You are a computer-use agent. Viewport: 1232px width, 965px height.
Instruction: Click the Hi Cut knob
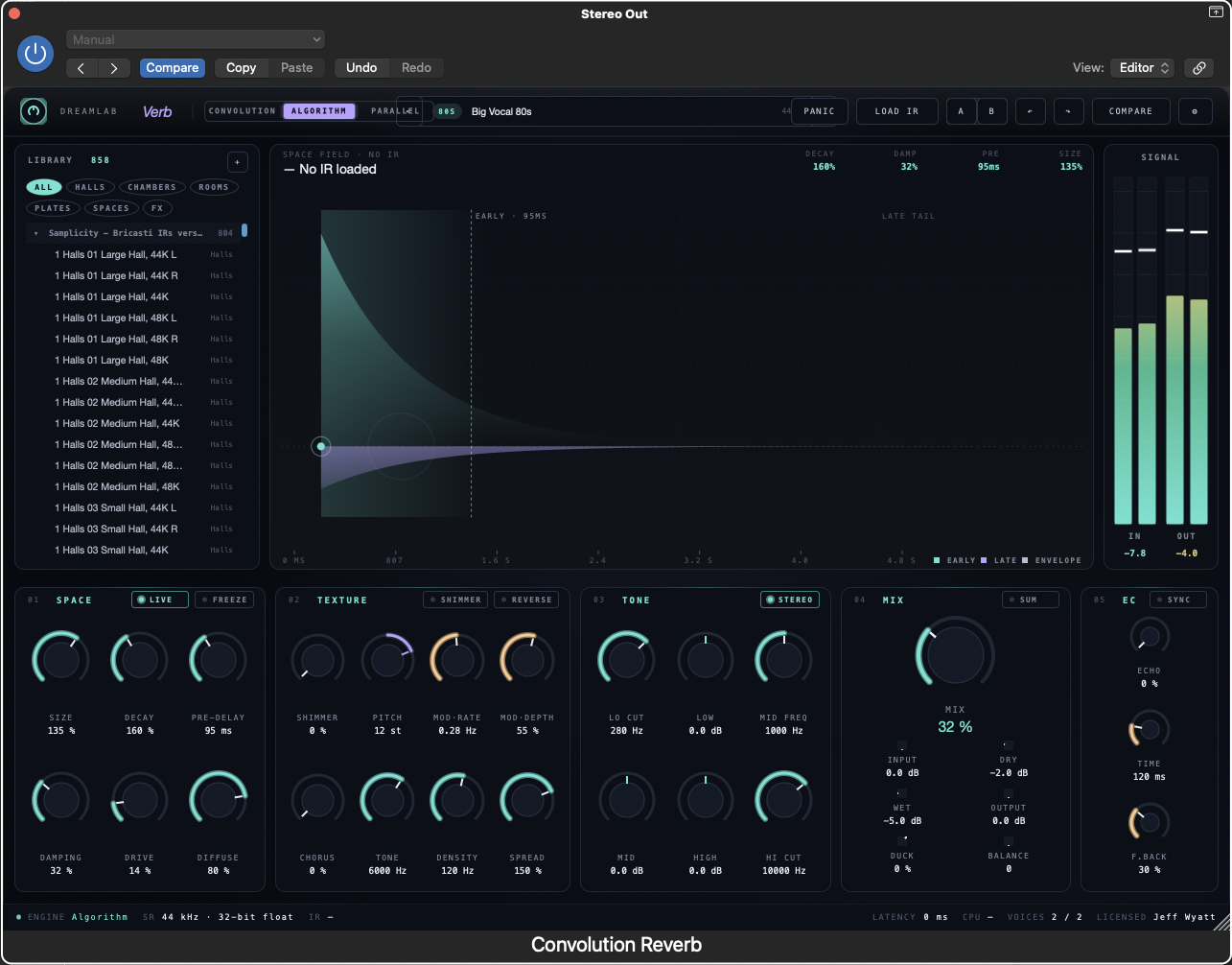point(783,799)
